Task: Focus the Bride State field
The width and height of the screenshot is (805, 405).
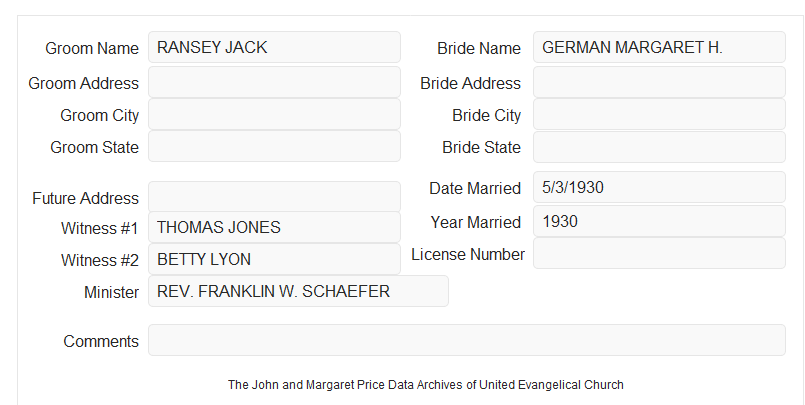Action: (659, 147)
